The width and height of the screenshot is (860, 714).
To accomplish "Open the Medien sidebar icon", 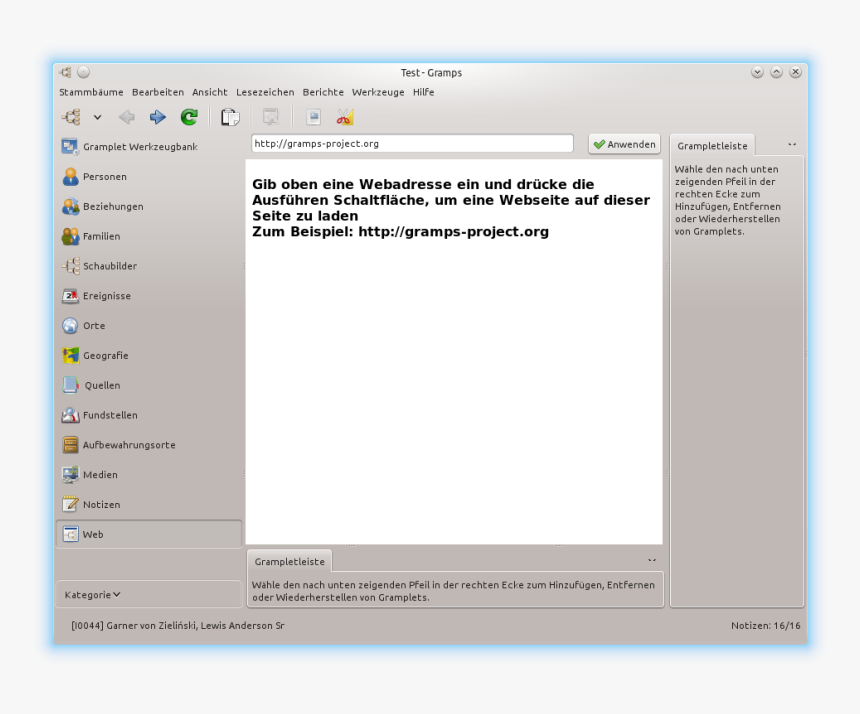I will [x=70, y=474].
